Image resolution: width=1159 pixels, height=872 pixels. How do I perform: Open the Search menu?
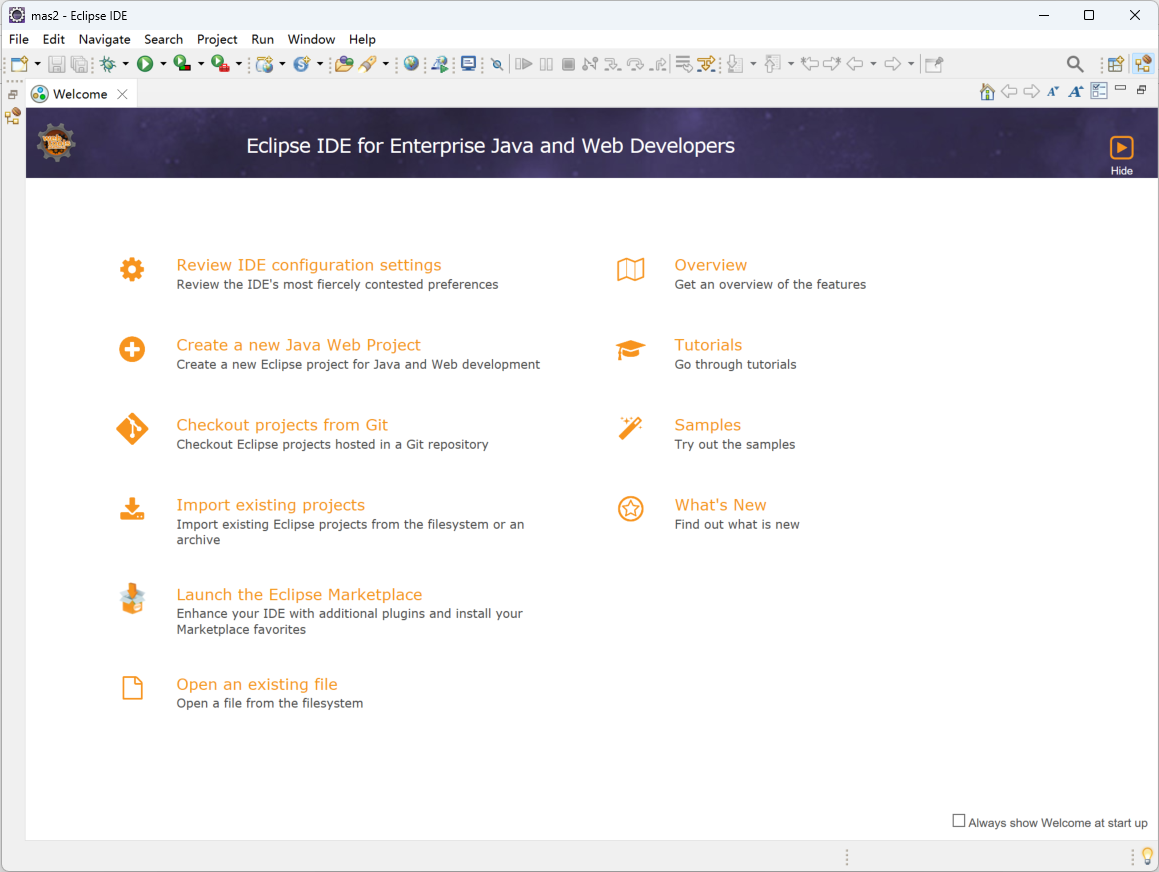click(163, 39)
